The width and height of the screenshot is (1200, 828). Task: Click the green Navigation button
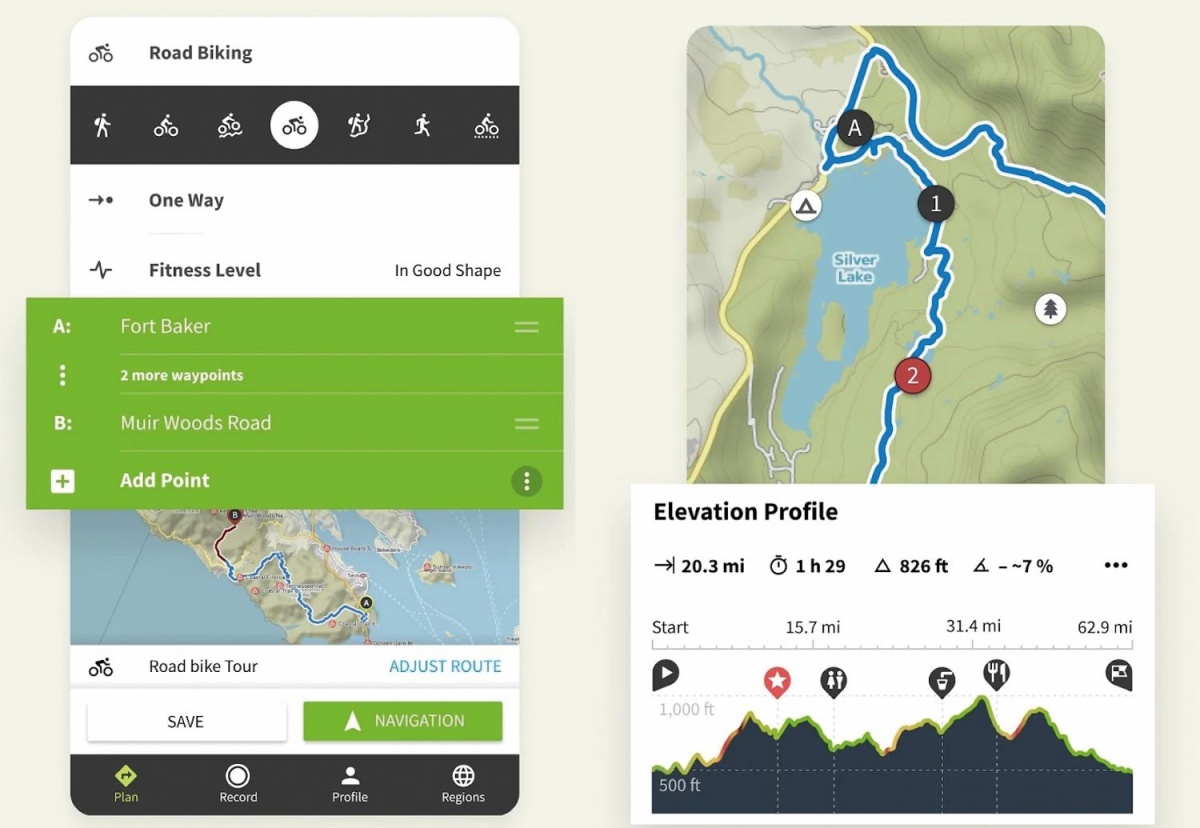click(x=403, y=721)
